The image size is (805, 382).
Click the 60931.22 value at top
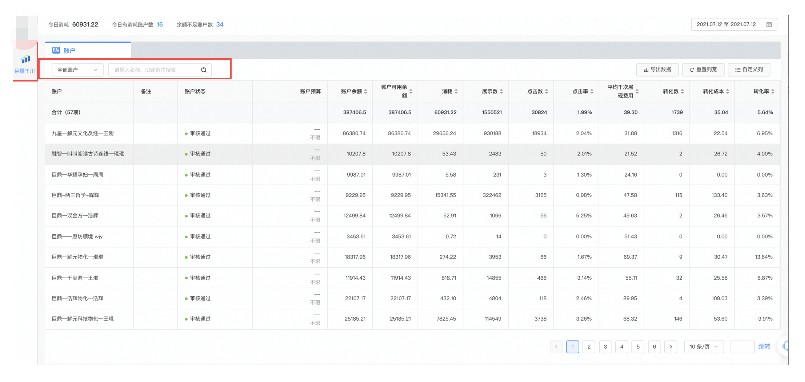coord(85,24)
